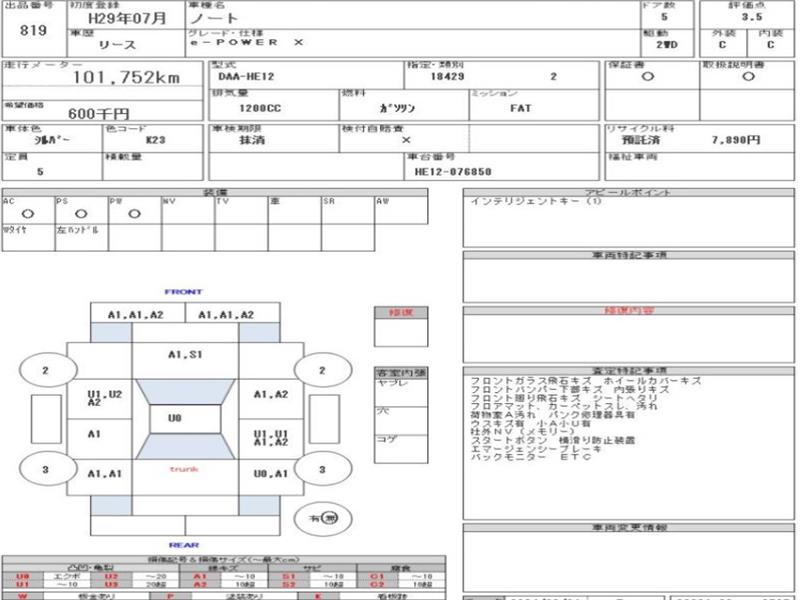Click the rear fender code U0,A1
800x600 pixels.
pyautogui.click(x=271, y=474)
